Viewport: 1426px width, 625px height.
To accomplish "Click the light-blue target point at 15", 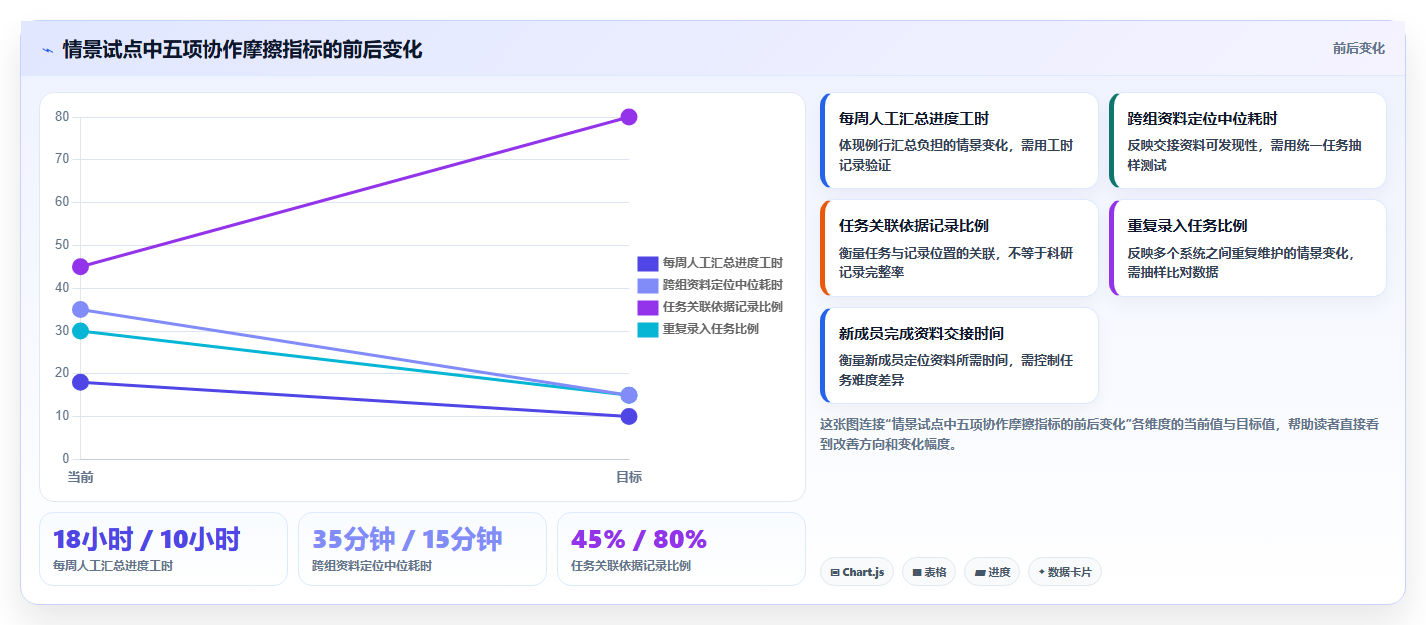I will coord(629,395).
